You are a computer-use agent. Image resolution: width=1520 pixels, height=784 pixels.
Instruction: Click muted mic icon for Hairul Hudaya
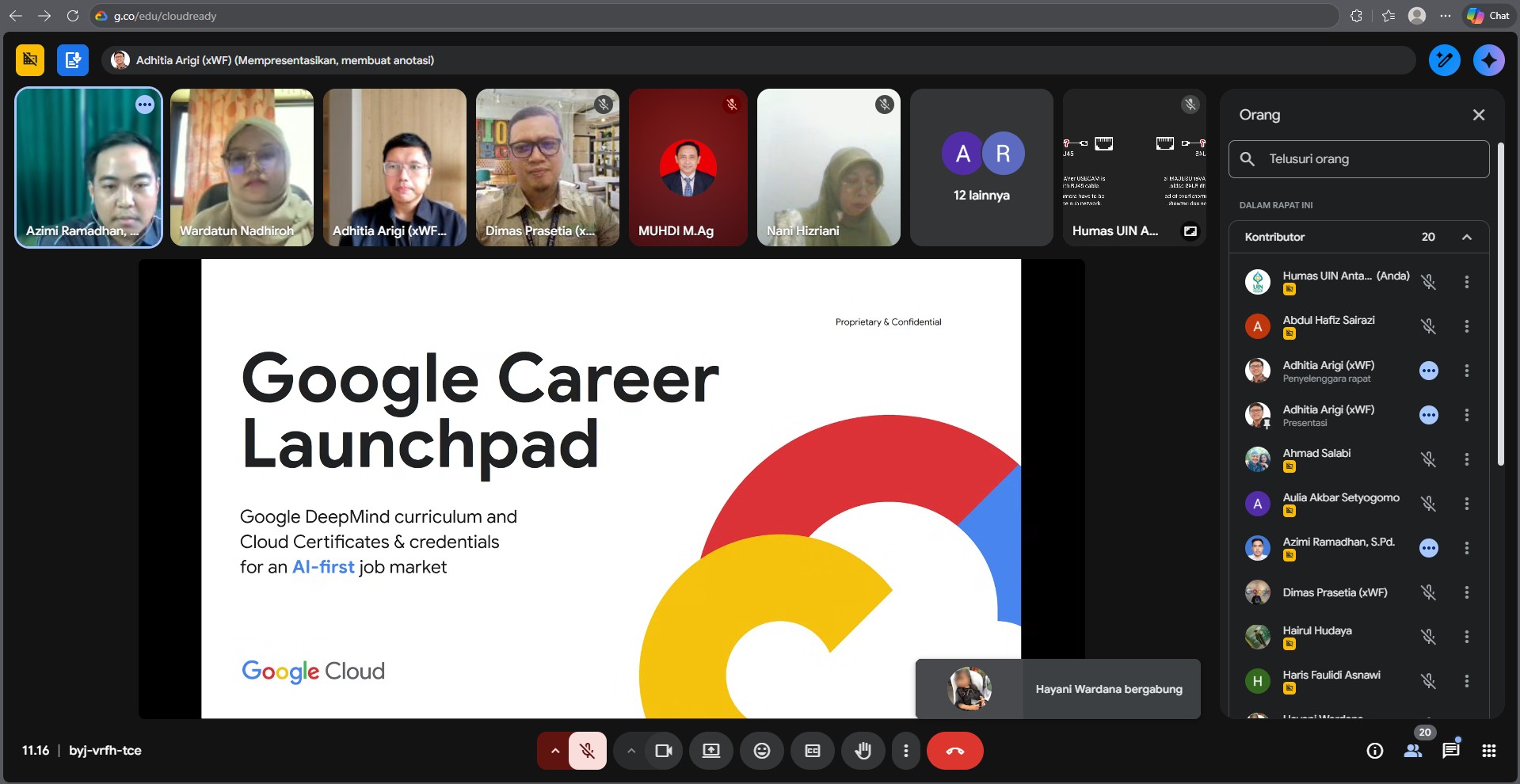coord(1428,637)
